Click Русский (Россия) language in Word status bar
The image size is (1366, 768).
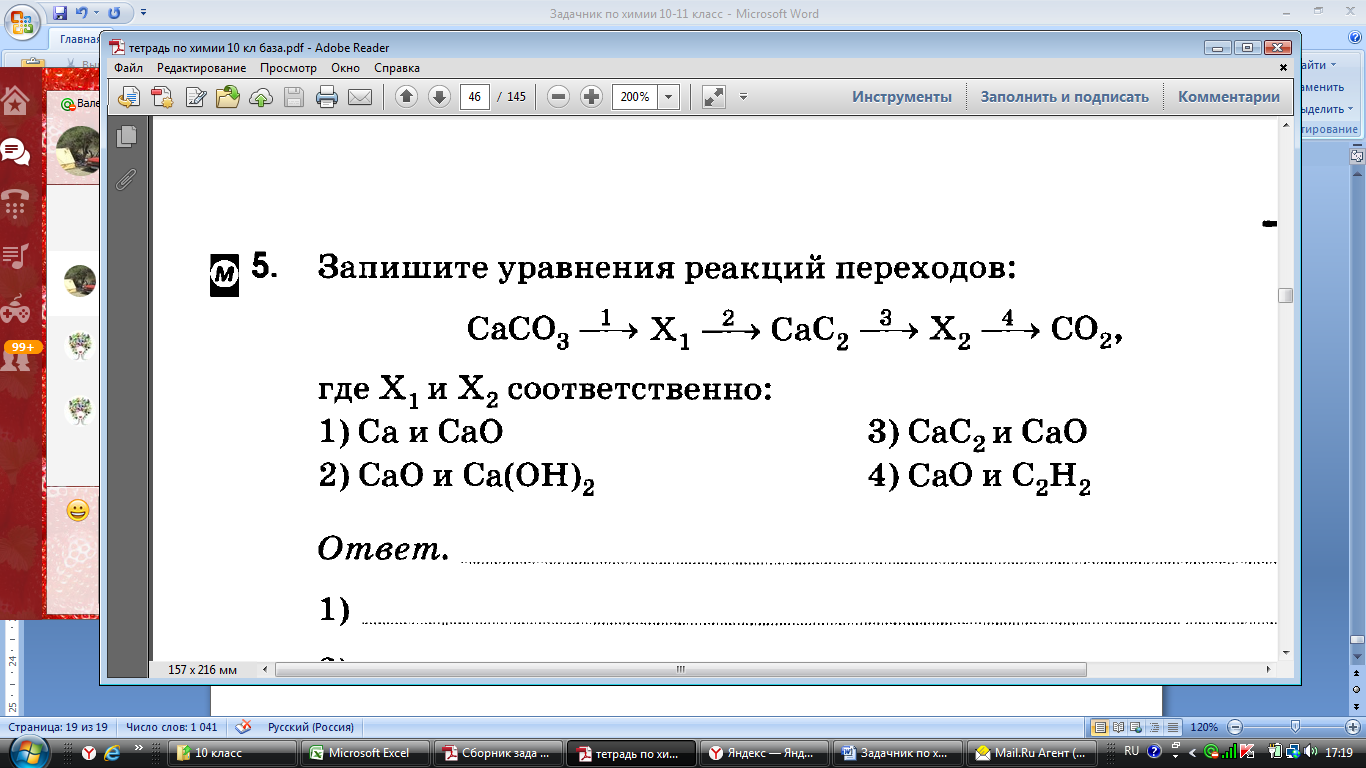311,727
